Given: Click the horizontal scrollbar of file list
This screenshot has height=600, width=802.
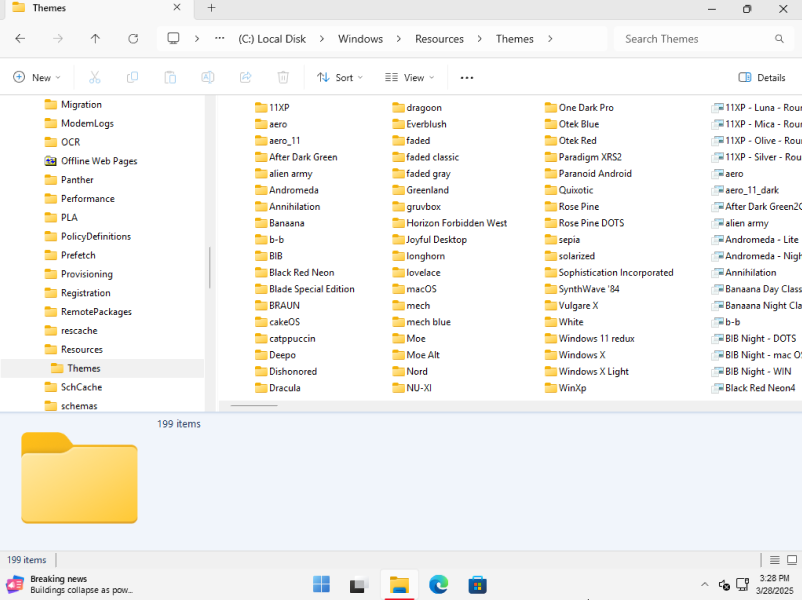Looking at the screenshot, I should coord(254,406).
